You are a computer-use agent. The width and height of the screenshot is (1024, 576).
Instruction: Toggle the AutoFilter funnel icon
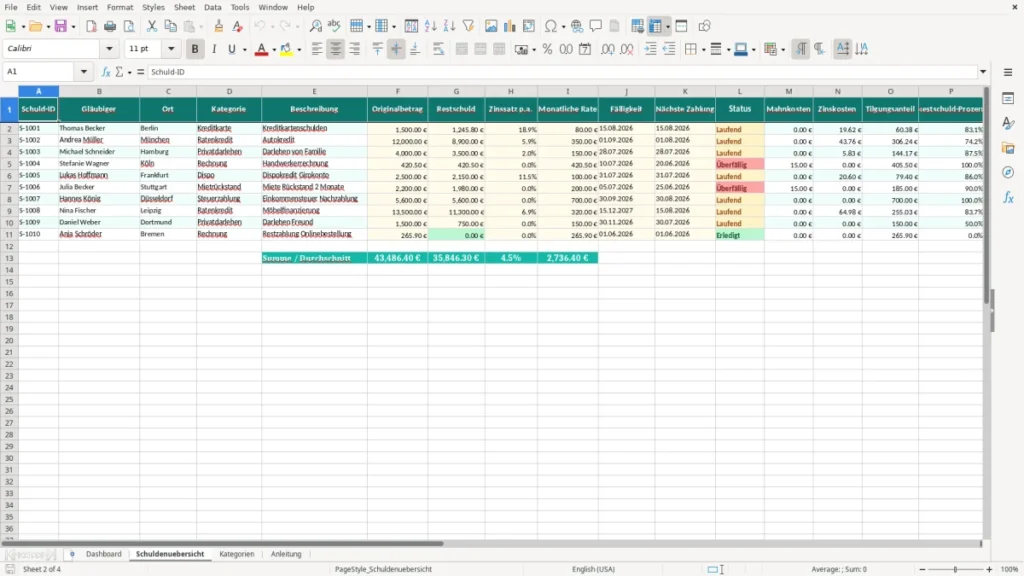coord(468,26)
